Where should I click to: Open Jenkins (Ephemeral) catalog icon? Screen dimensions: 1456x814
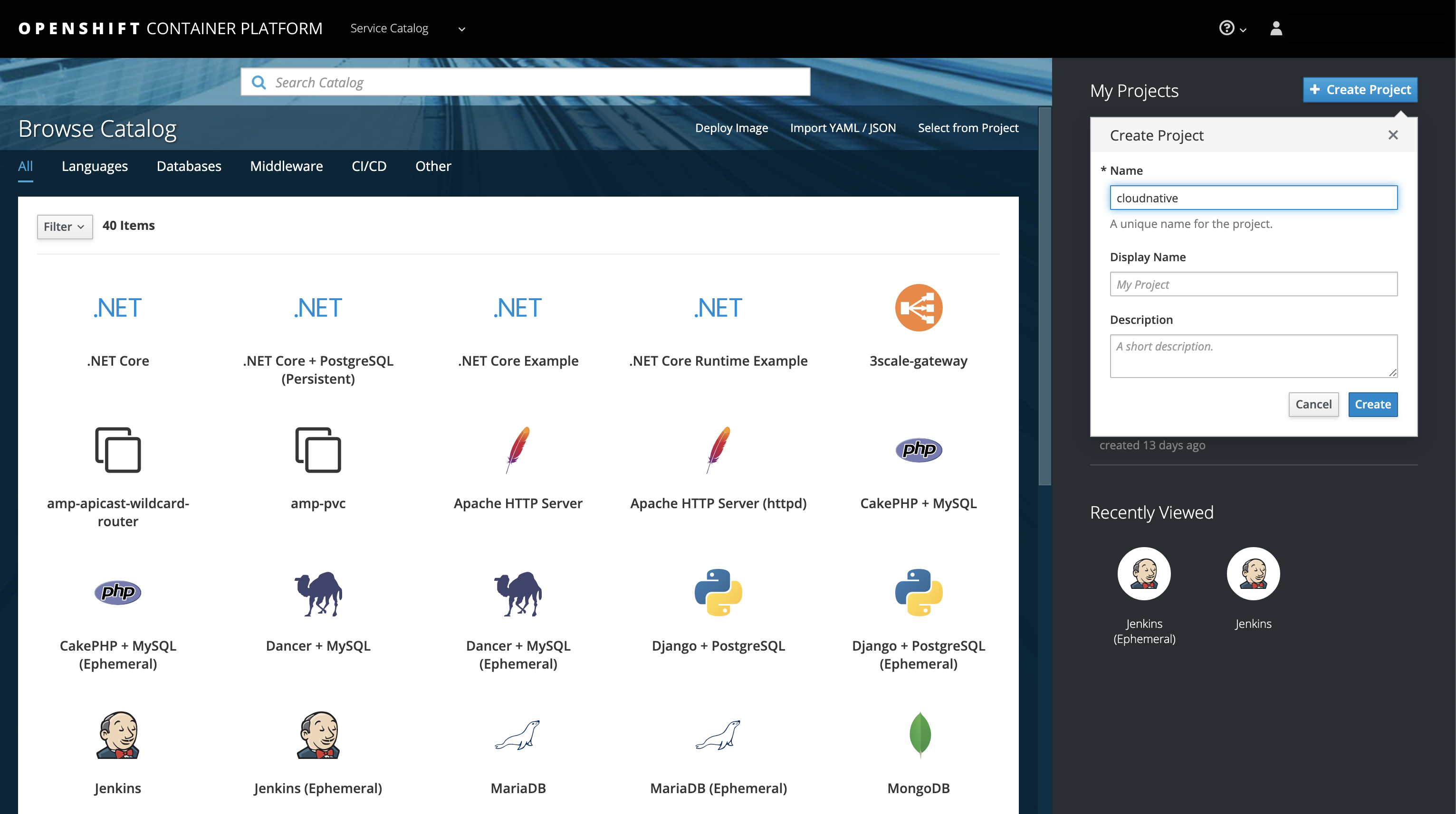pyautogui.click(x=317, y=735)
